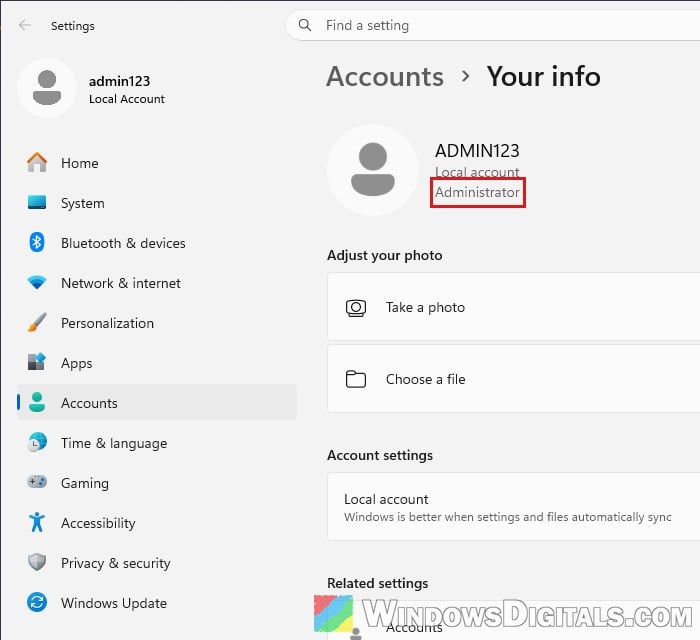Click the Find a setting search box
Image resolution: width=700 pixels, height=640 pixels.
coord(493,25)
